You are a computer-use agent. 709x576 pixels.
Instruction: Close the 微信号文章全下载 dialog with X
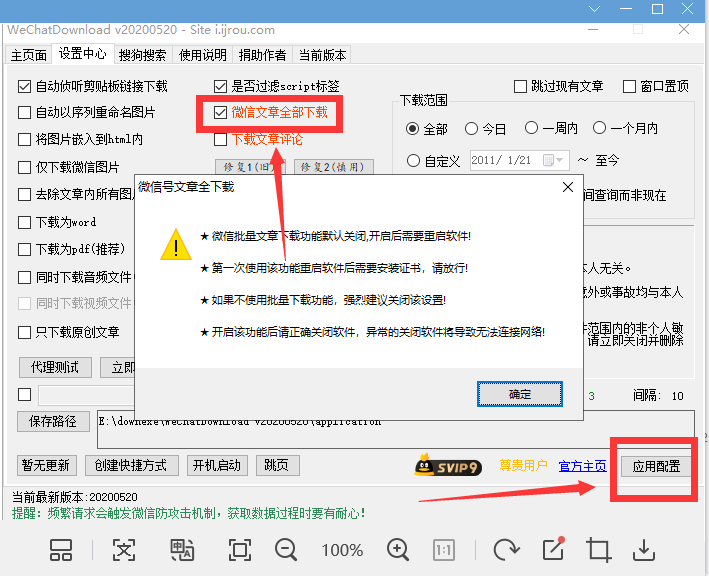568,187
